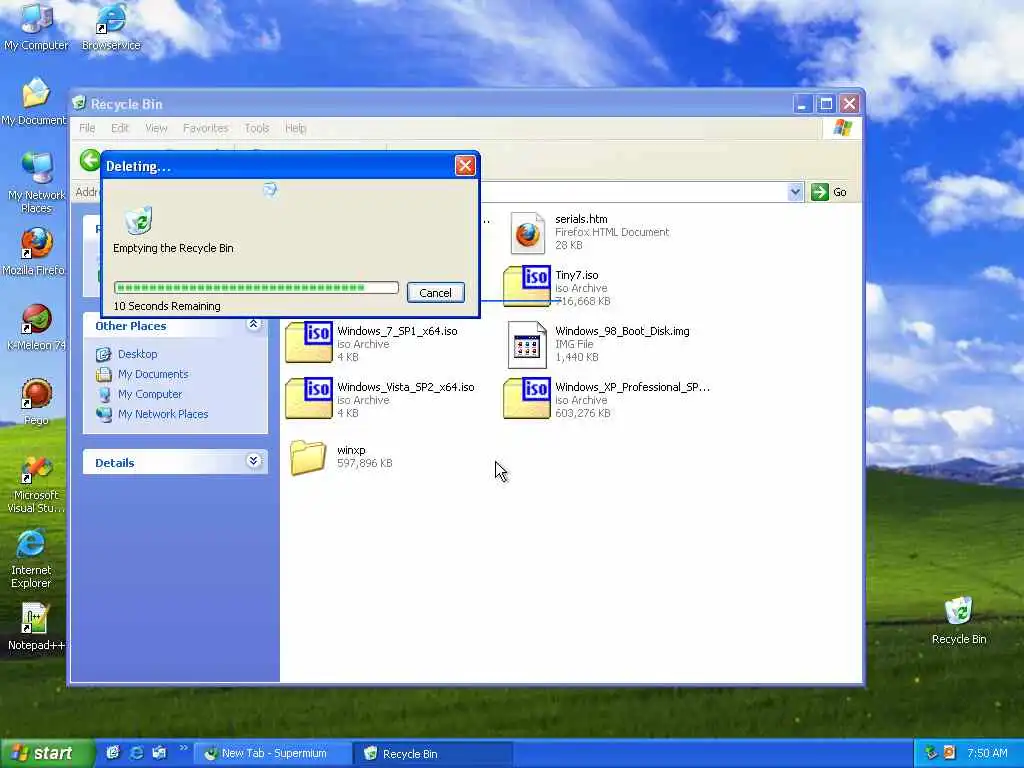Open the Tools menu in Recycle Bin
1024x768 pixels.
[x=257, y=128]
